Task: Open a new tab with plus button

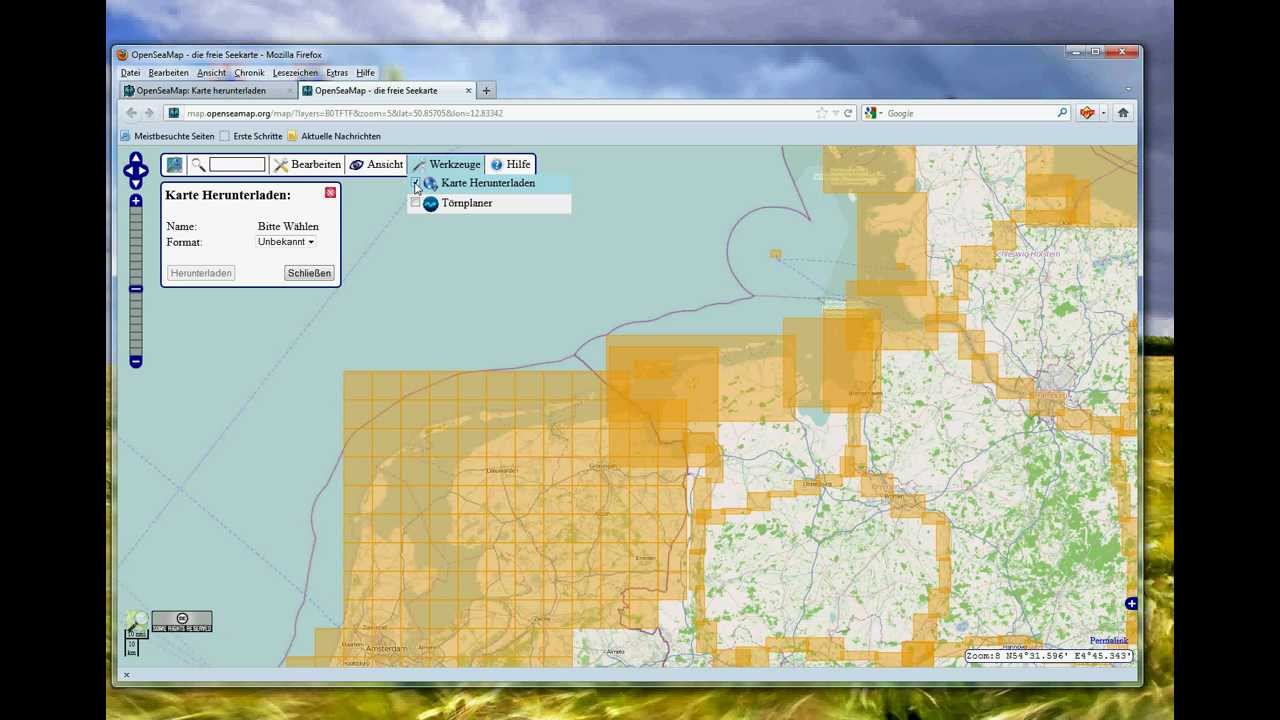Action: (x=486, y=90)
